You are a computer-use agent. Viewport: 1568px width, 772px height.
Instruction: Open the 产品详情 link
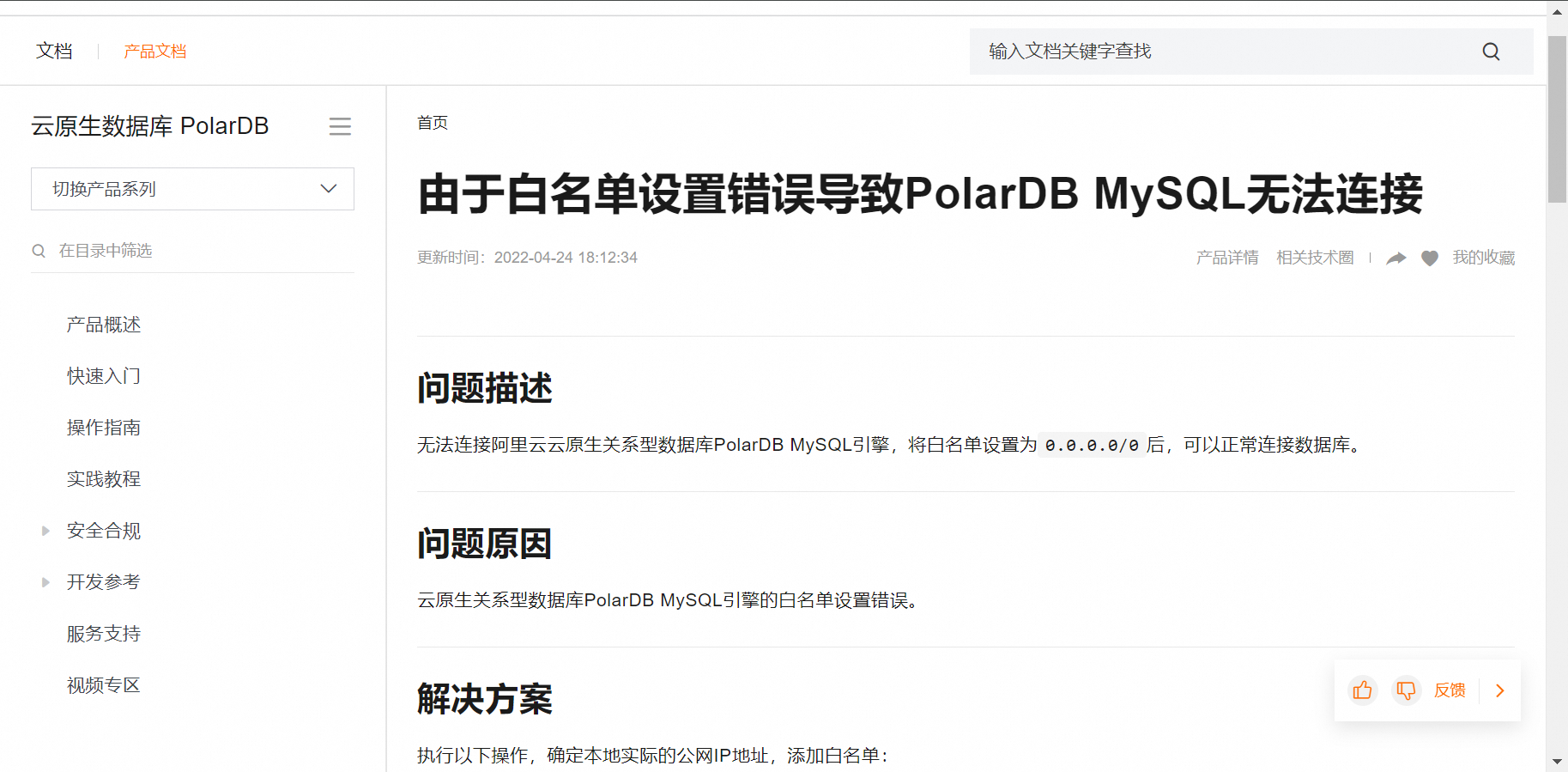[x=1227, y=258]
